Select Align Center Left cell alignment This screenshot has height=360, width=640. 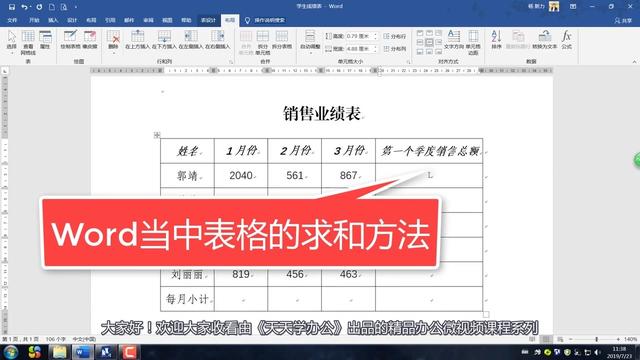[420, 42]
